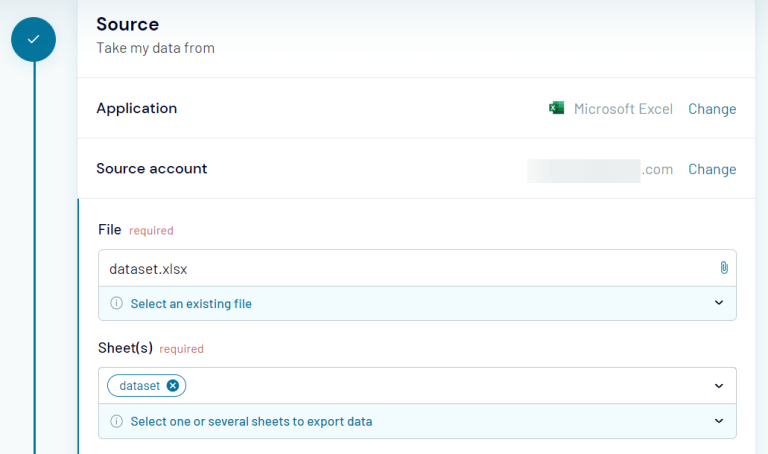Select the dataset sheet chip label
Image resolution: width=768 pixels, height=454 pixels.
click(x=139, y=386)
